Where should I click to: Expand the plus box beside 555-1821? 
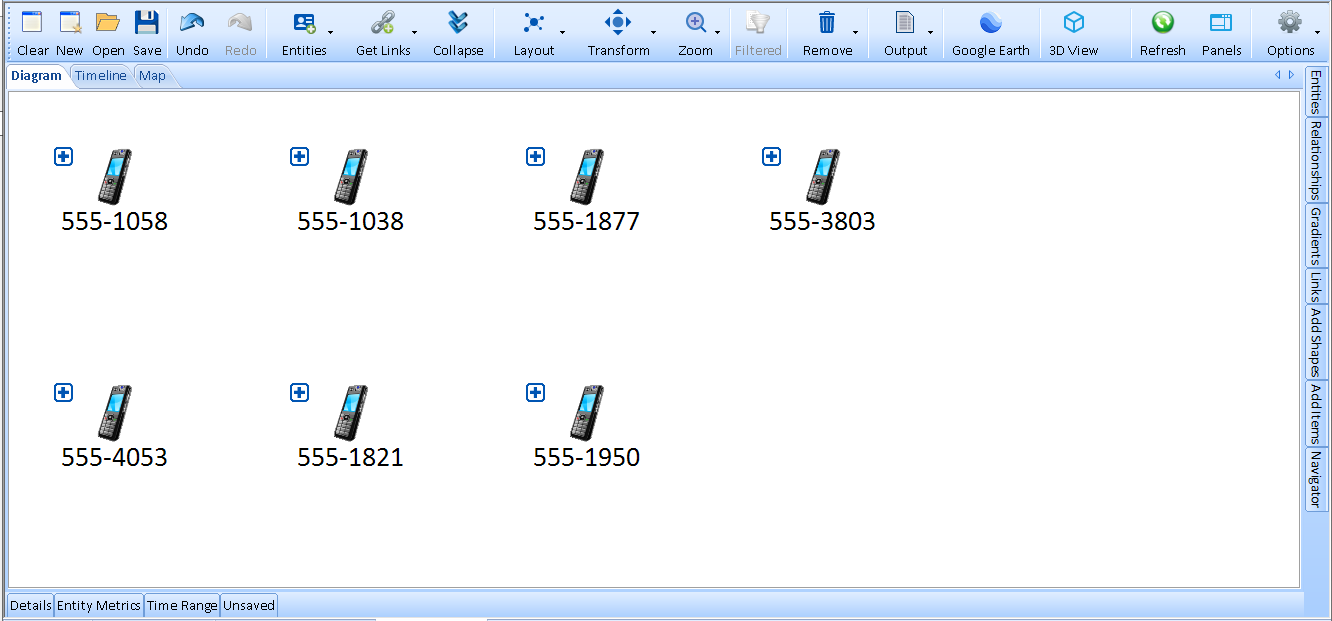click(x=299, y=392)
